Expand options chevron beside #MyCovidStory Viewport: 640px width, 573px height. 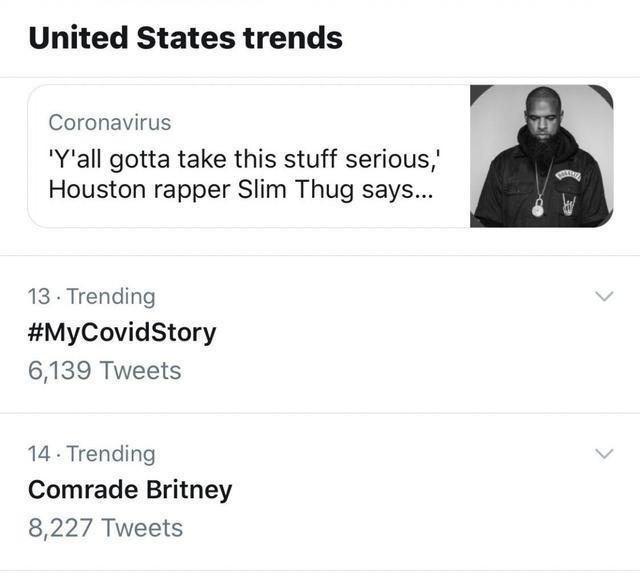click(603, 297)
